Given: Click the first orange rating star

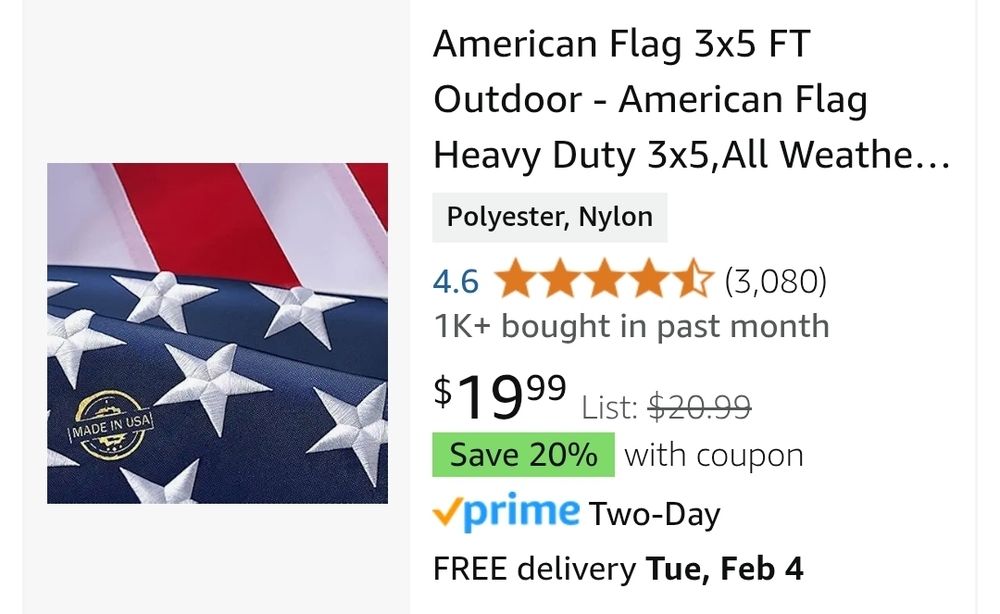Looking at the screenshot, I should (515, 279).
